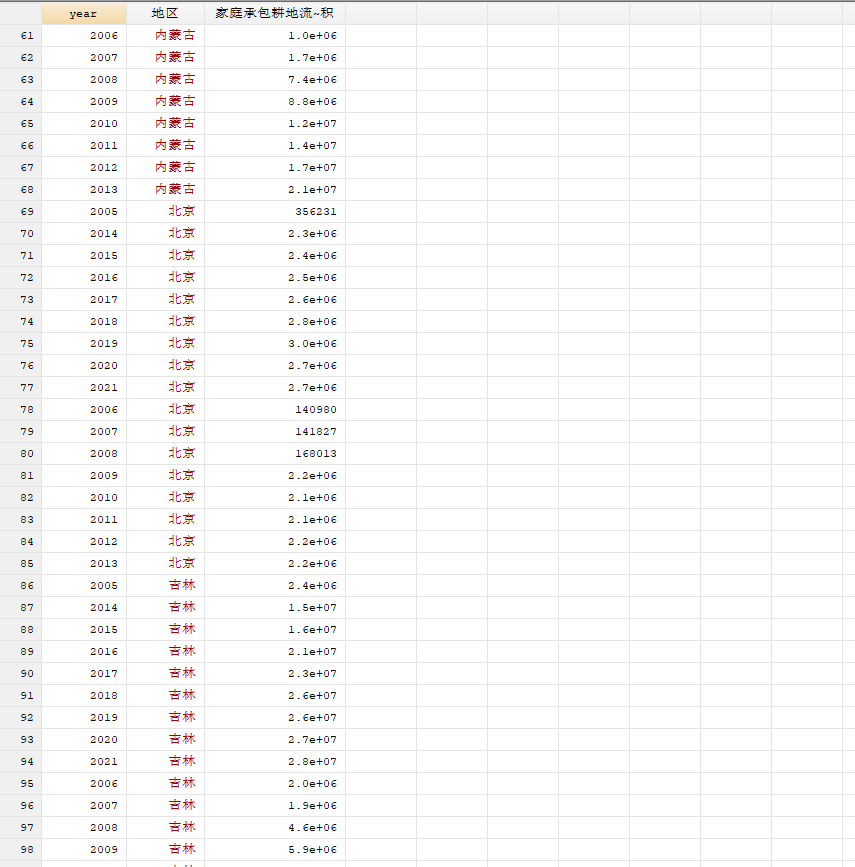Screen dimensions: 855x867
Task: Click the 1.2e+07 value in row 65
Action: pos(312,123)
